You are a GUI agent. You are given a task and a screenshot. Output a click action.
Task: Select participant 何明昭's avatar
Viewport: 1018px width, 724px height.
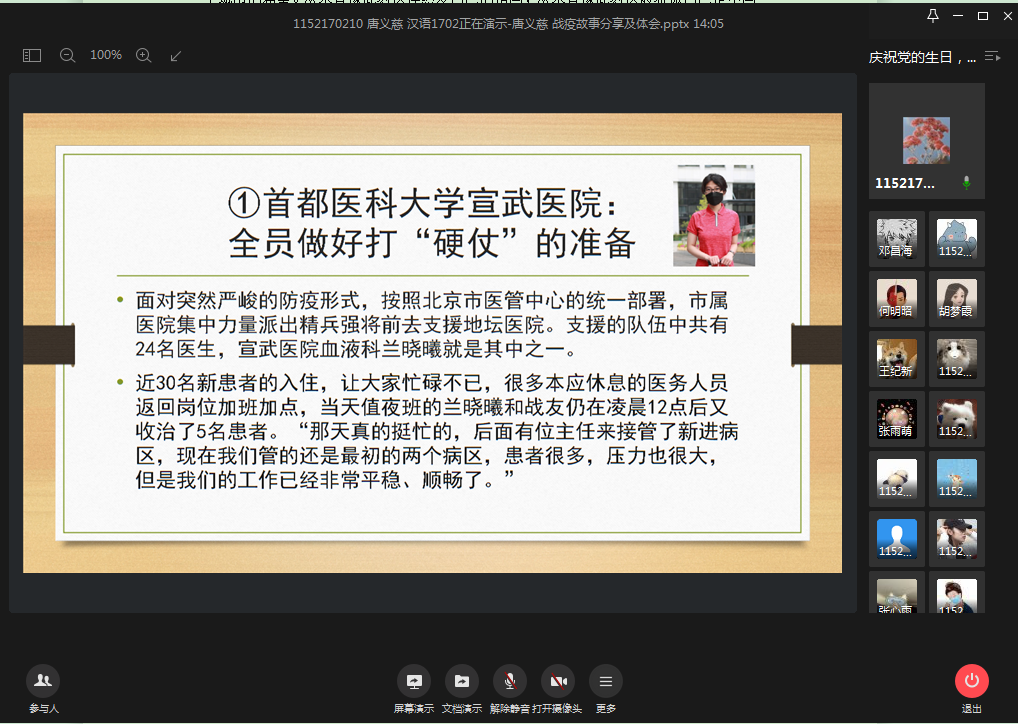pos(897,299)
